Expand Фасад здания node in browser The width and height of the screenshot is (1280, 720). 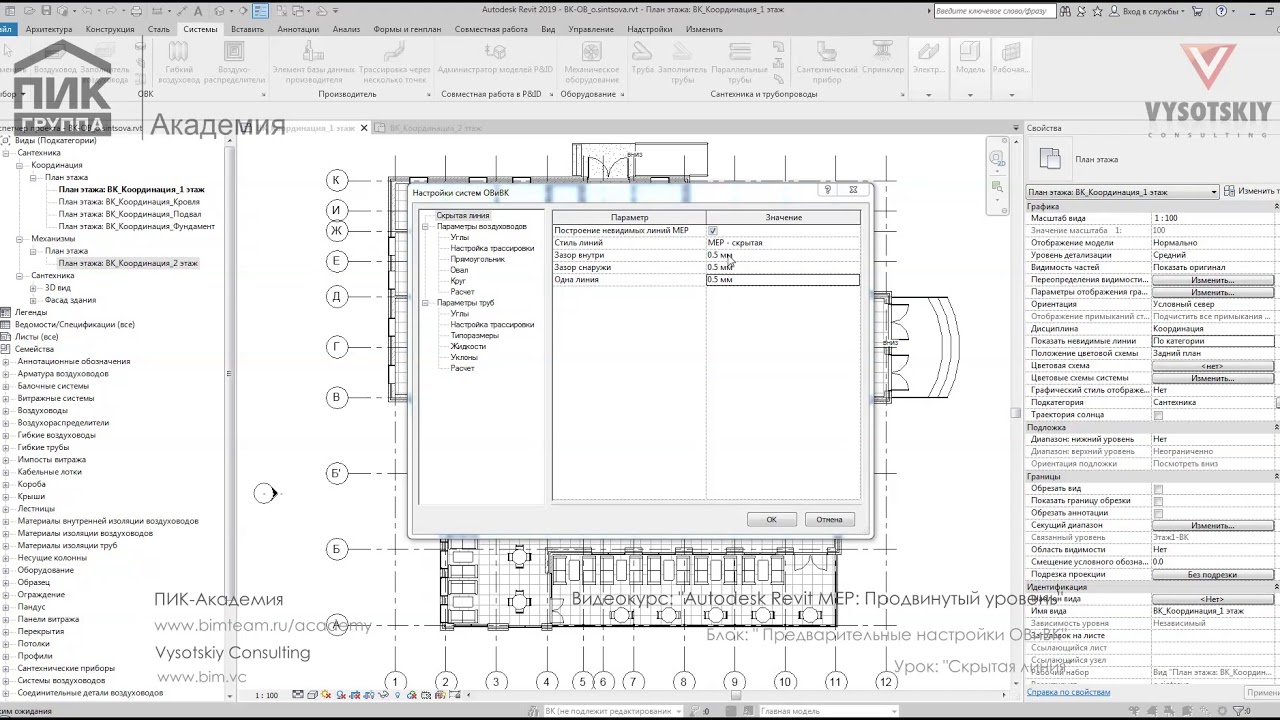coord(34,300)
